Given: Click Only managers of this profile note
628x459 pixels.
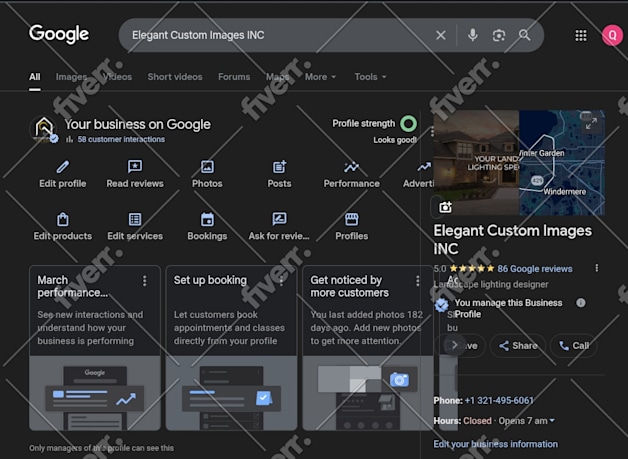Looking at the screenshot, I should pos(101,448).
